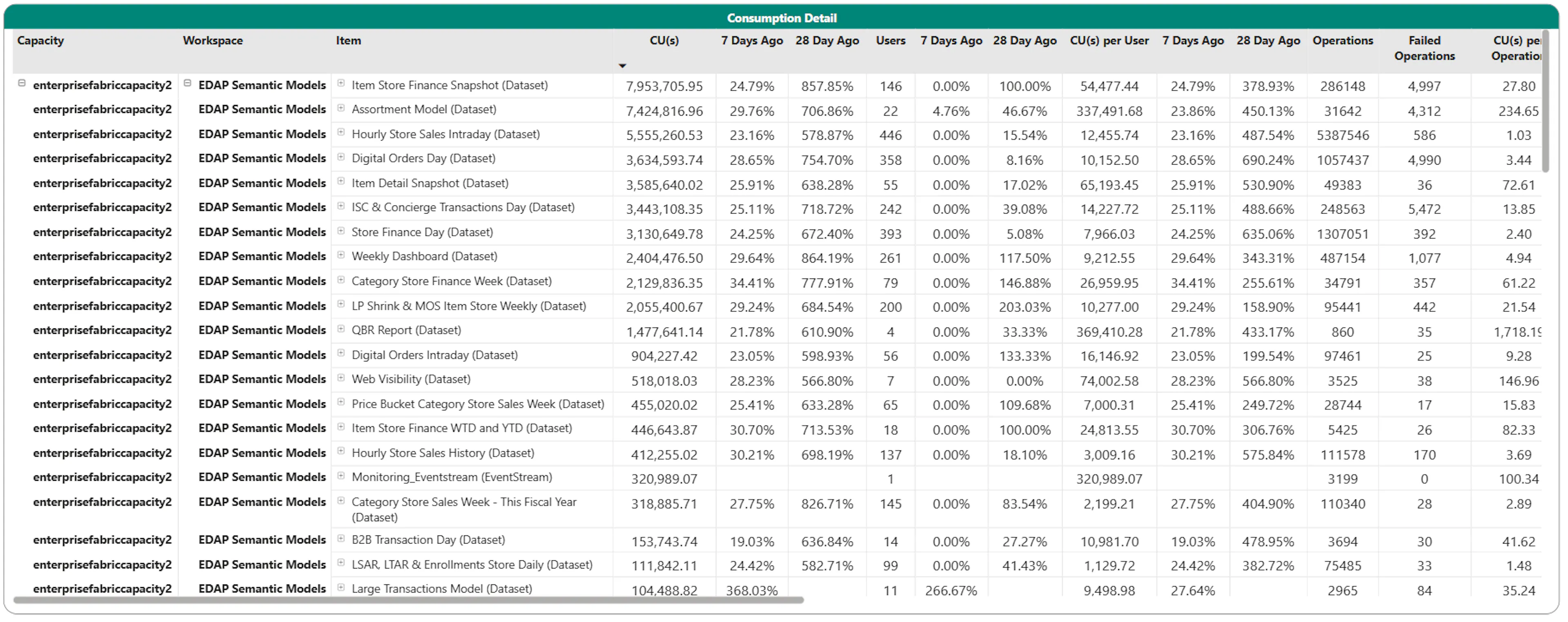The height and width of the screenshot is (622, 1568).
Task: Collapse the enterprisefabriccapacity2 capacity row
Action: (x=22, y=83)
